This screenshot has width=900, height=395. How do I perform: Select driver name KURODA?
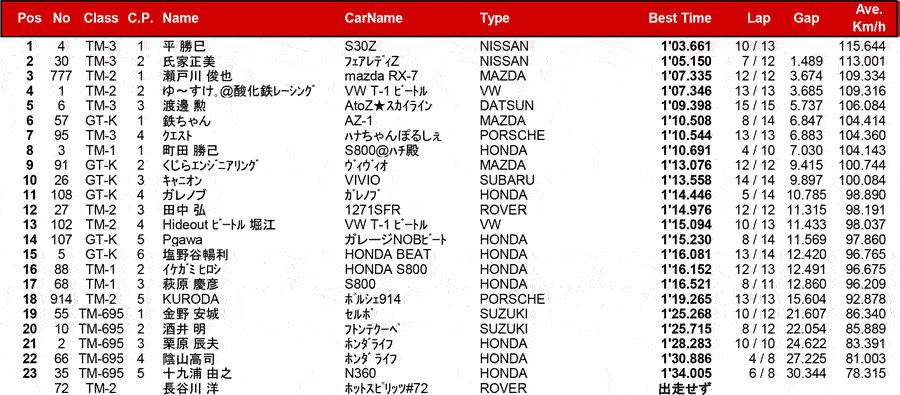point(191,299)
